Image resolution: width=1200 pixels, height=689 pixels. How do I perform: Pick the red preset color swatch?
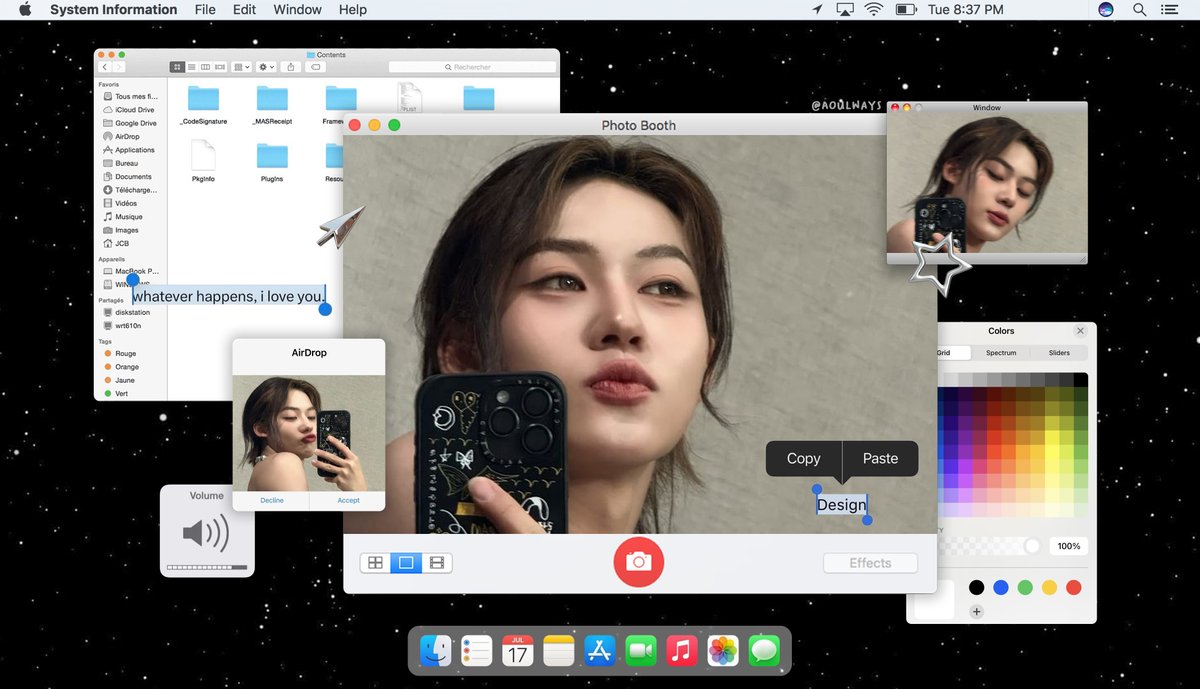(1074, 588)
